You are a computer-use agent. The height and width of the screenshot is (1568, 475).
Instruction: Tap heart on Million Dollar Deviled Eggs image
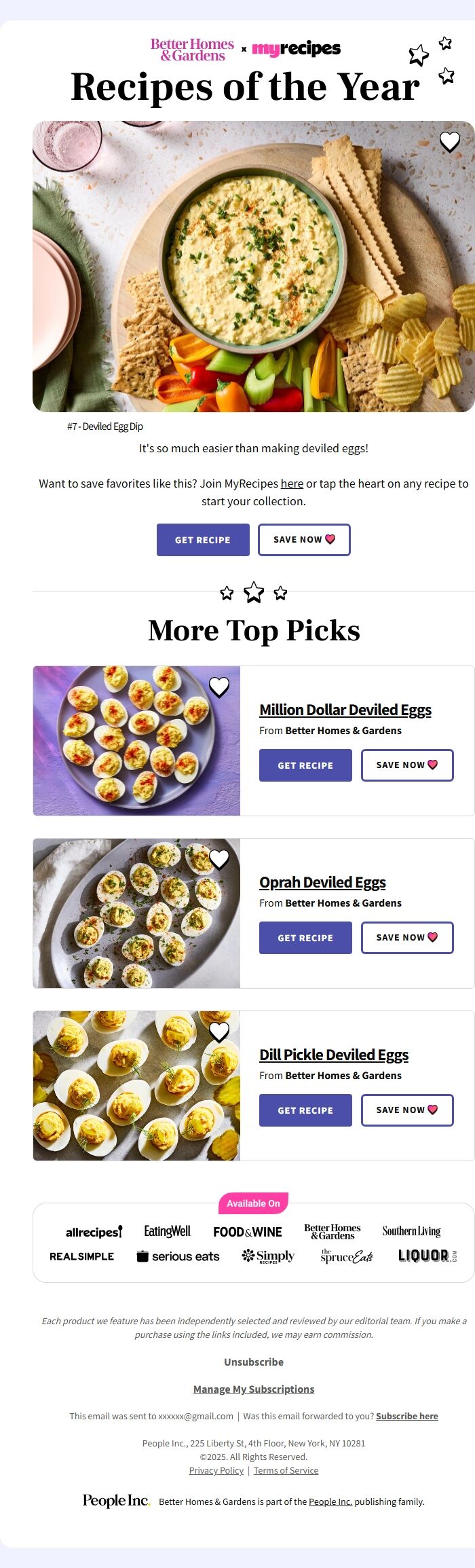click(218, 687)
